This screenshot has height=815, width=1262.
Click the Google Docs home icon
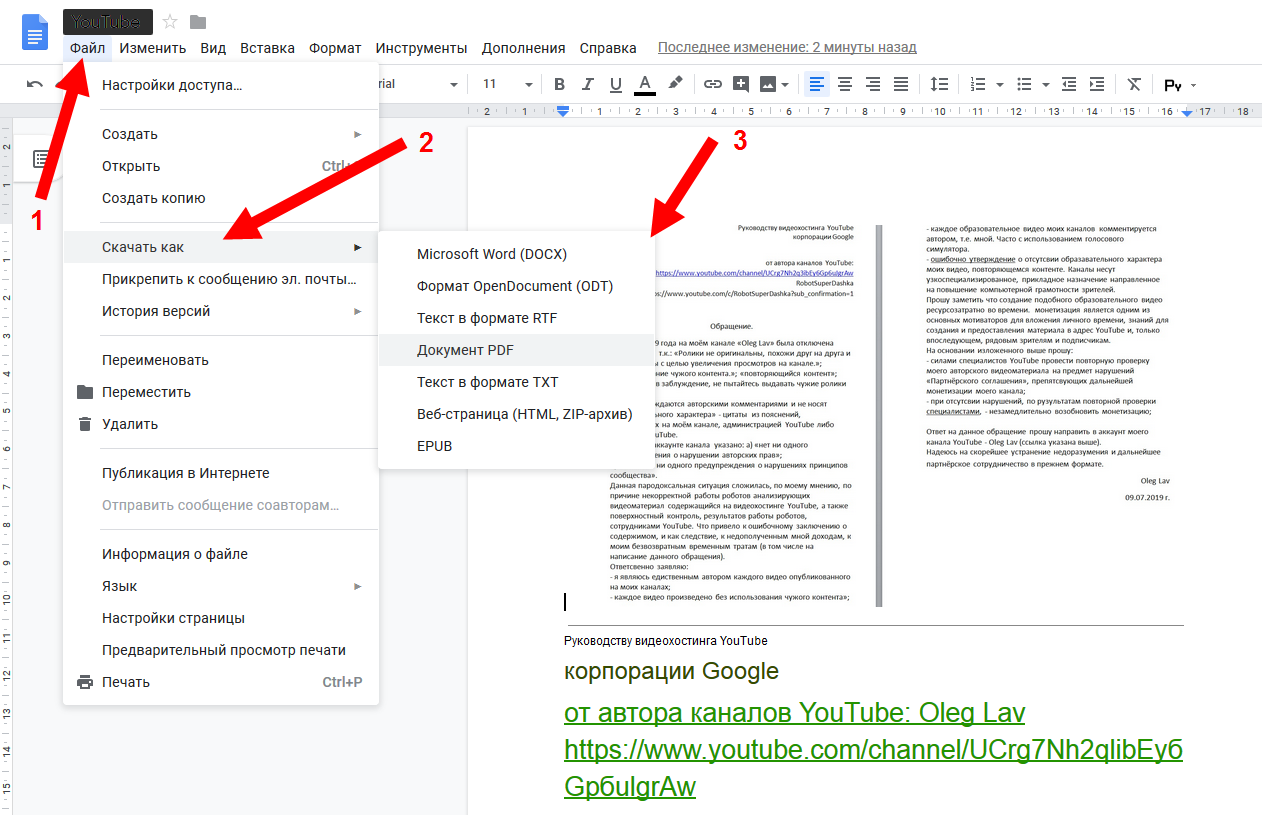pos(35,32)
